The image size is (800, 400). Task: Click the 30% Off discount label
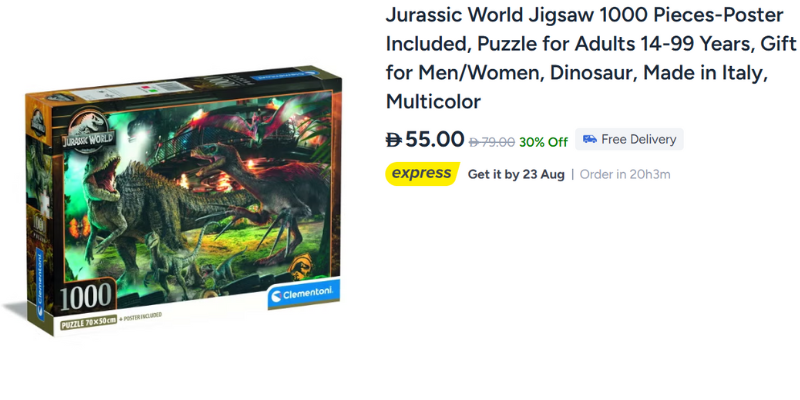pos(543,141)
